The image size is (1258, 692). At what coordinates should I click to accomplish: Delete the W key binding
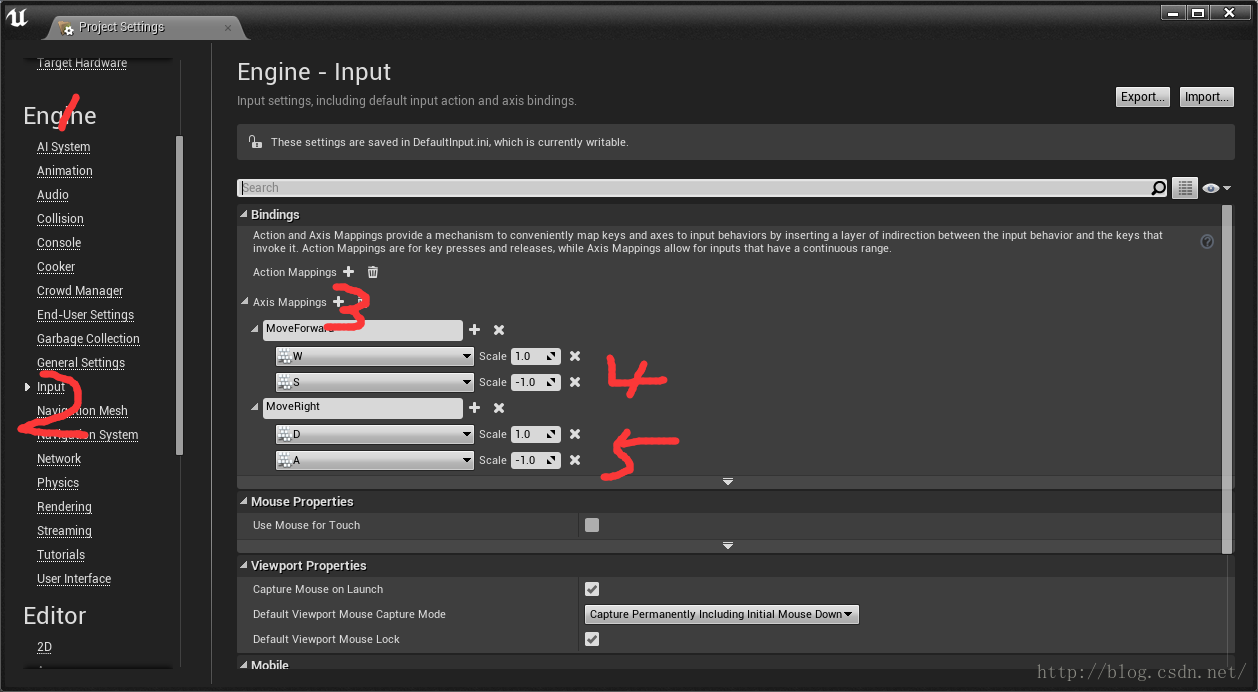[575, 356]
